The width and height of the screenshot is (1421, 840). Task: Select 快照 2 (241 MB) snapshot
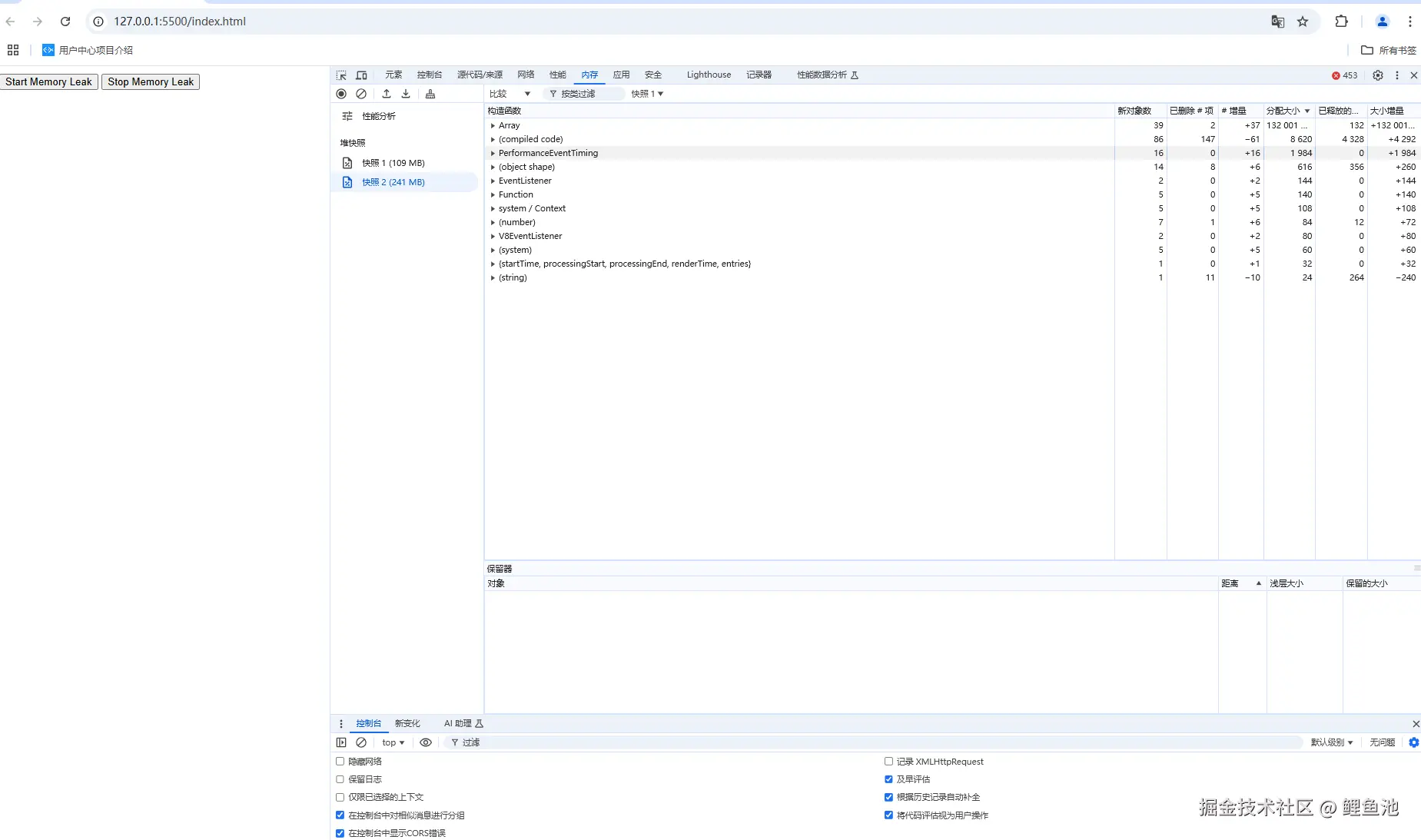tap(406, 182)
